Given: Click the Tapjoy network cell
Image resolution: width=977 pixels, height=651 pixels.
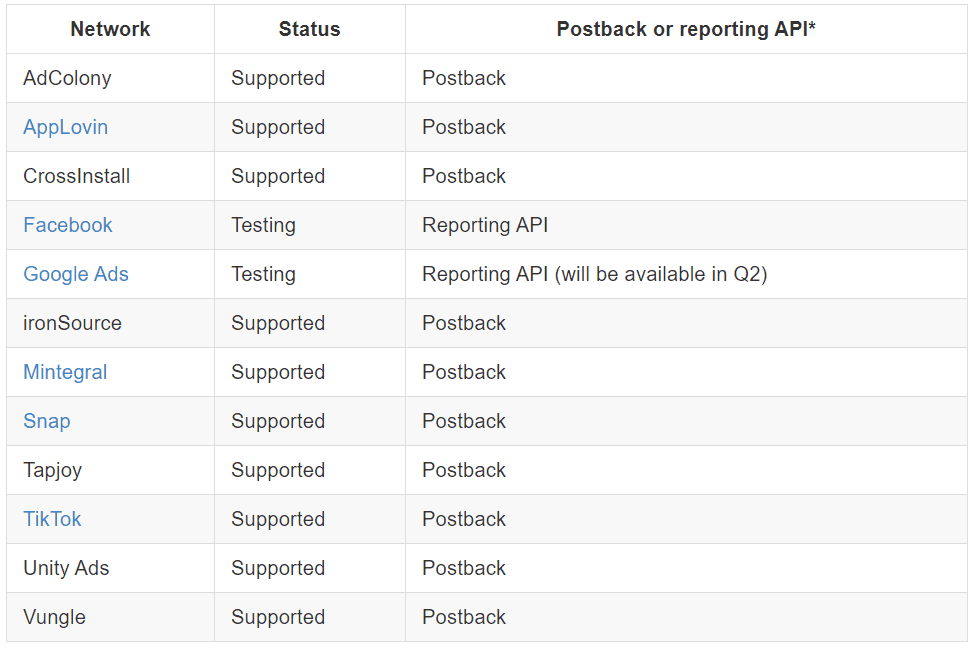Looking at the screenshot, I should point(110,470).
